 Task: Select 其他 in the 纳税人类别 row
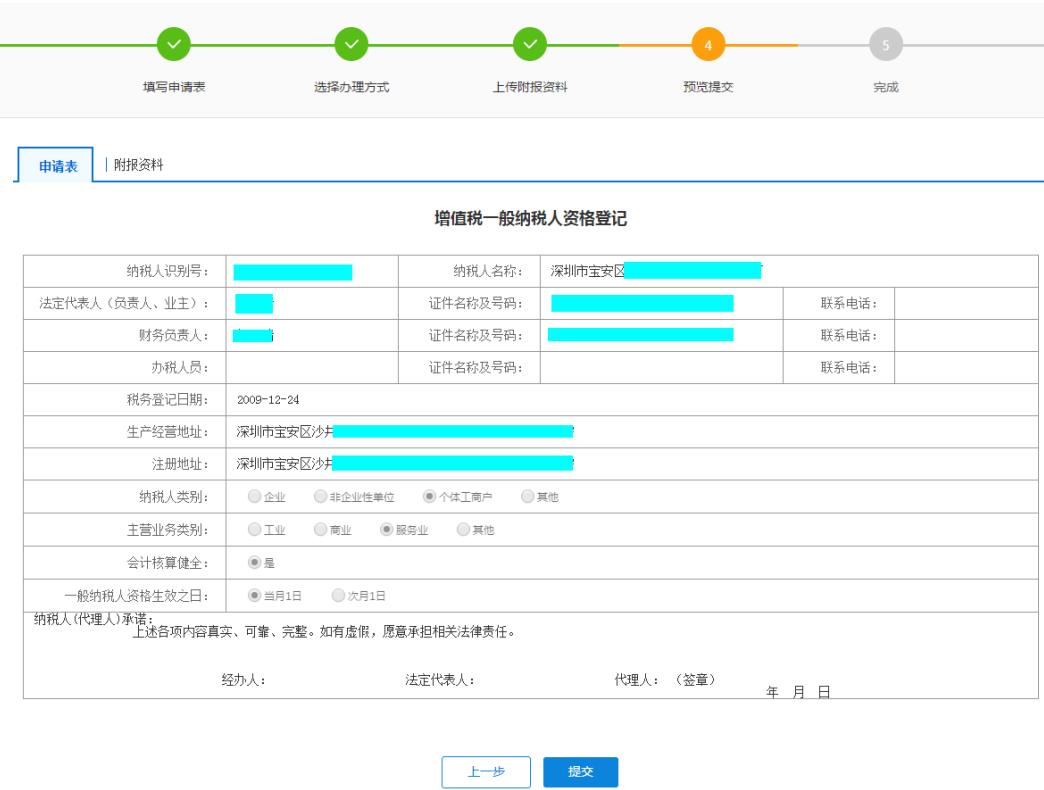click(527, 497)
